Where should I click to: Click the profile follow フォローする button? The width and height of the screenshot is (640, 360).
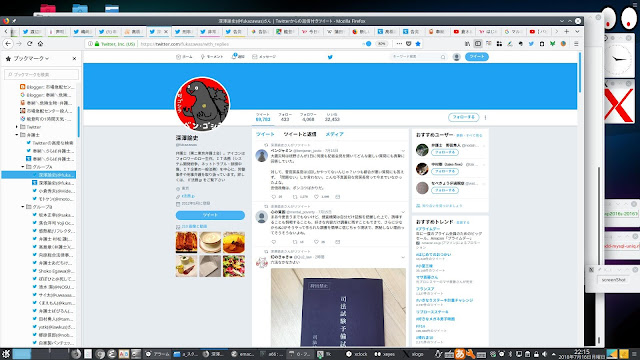464,117
